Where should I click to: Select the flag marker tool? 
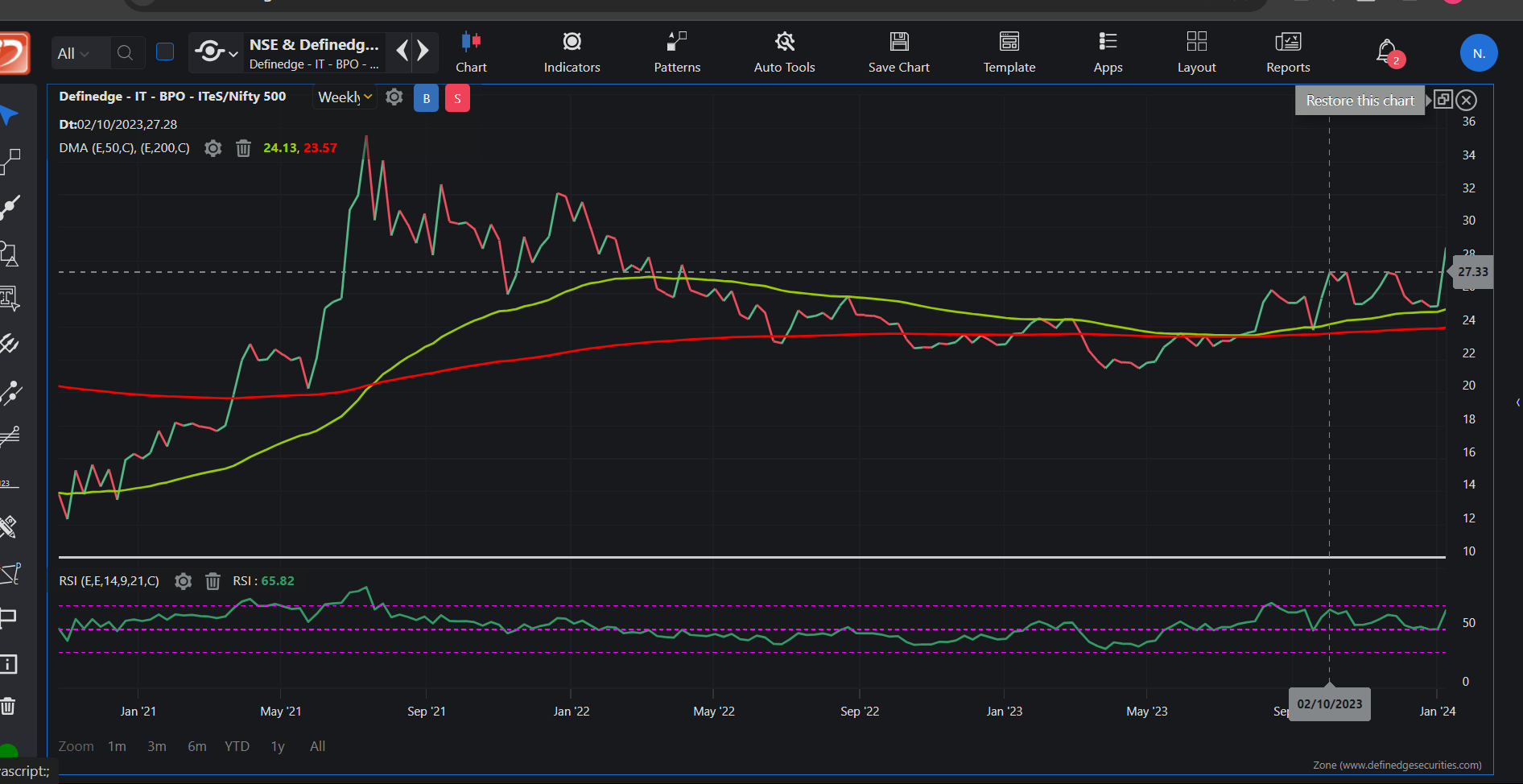[x=8, y=618]
